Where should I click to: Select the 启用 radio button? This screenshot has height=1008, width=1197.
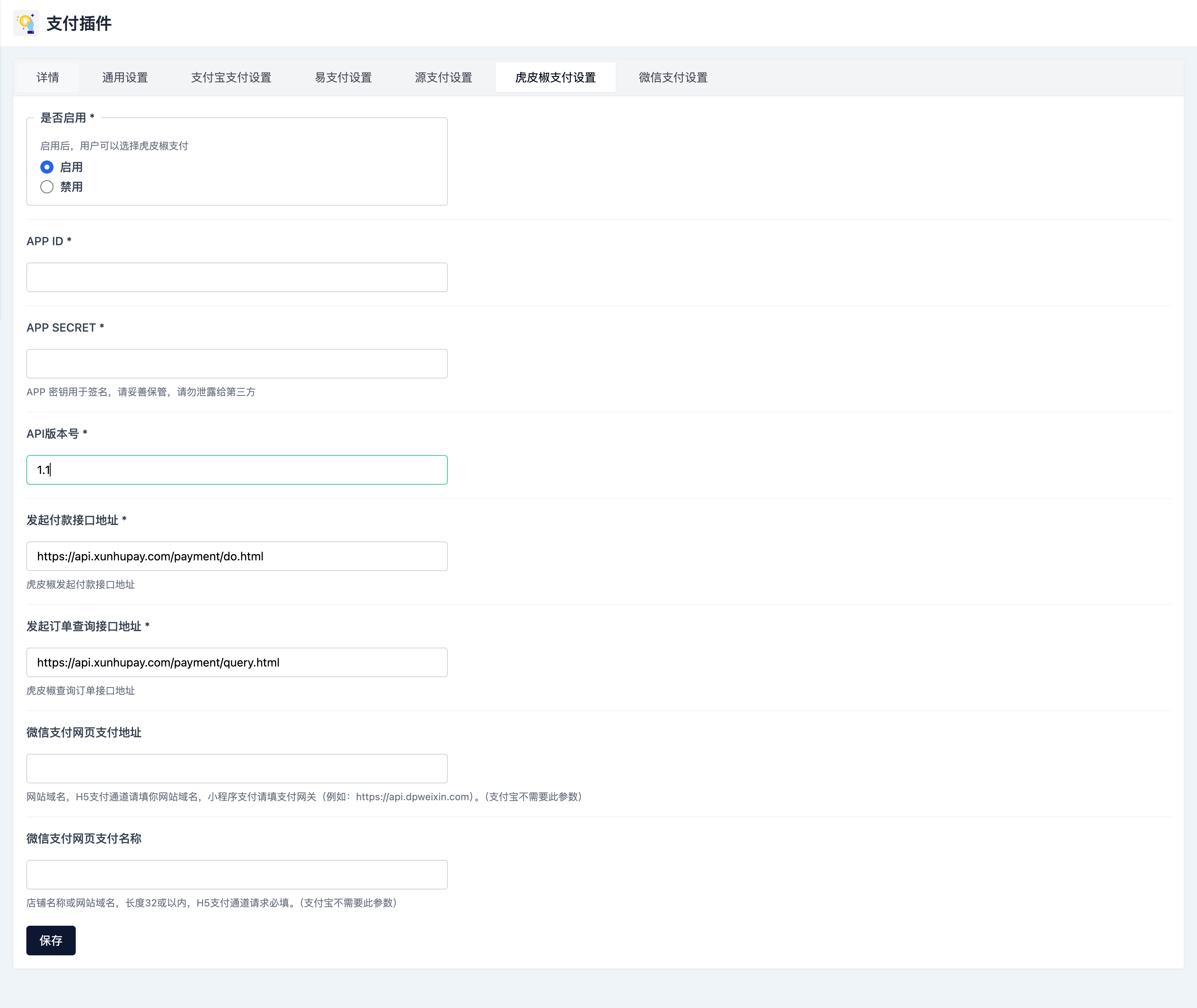click(x=47, y=167)
